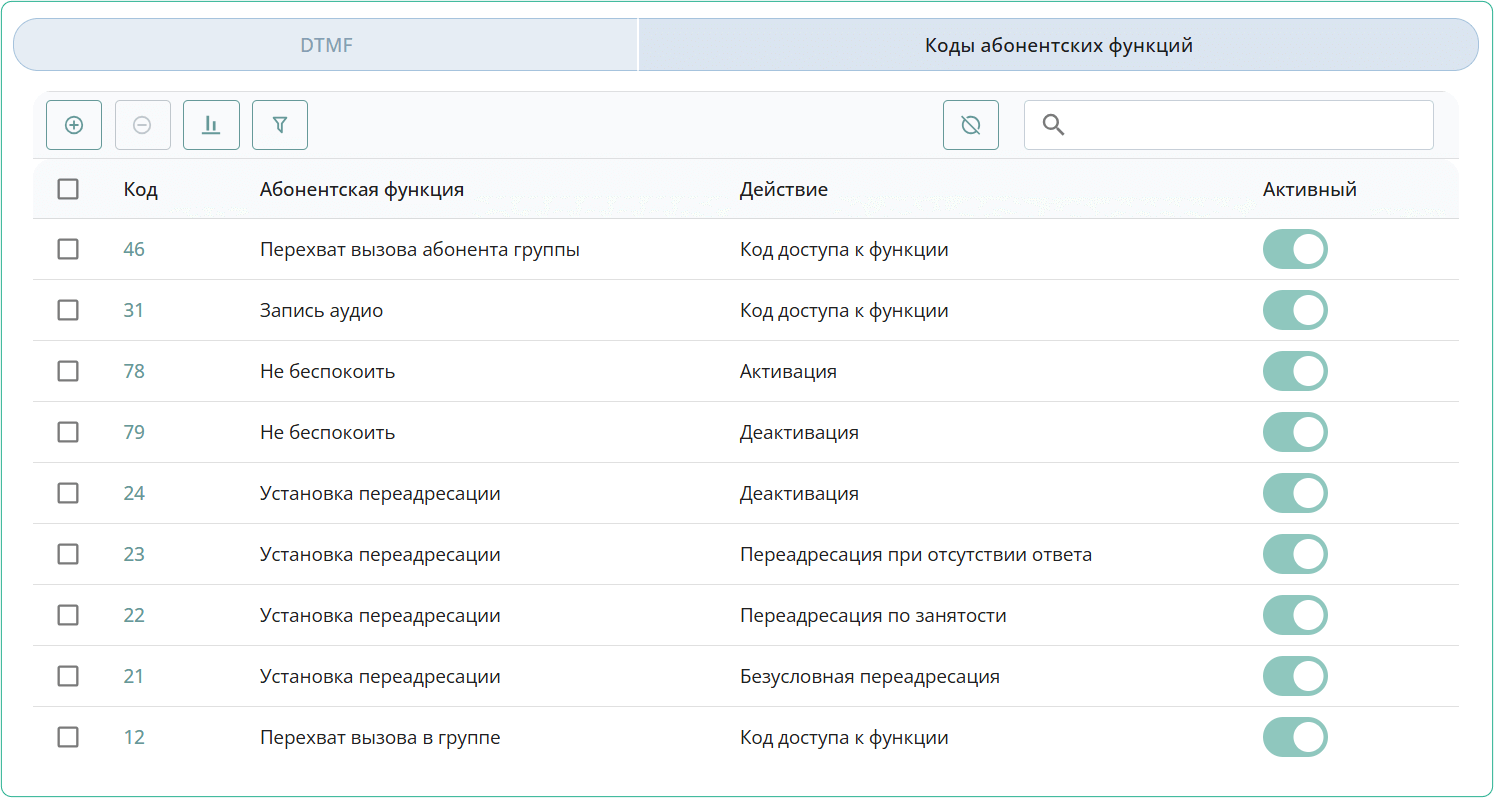Click the magnifier icon in the search box
The height and width of the screenshot is (798, 1494).
pyautogui.click(x=1054, y=124)
